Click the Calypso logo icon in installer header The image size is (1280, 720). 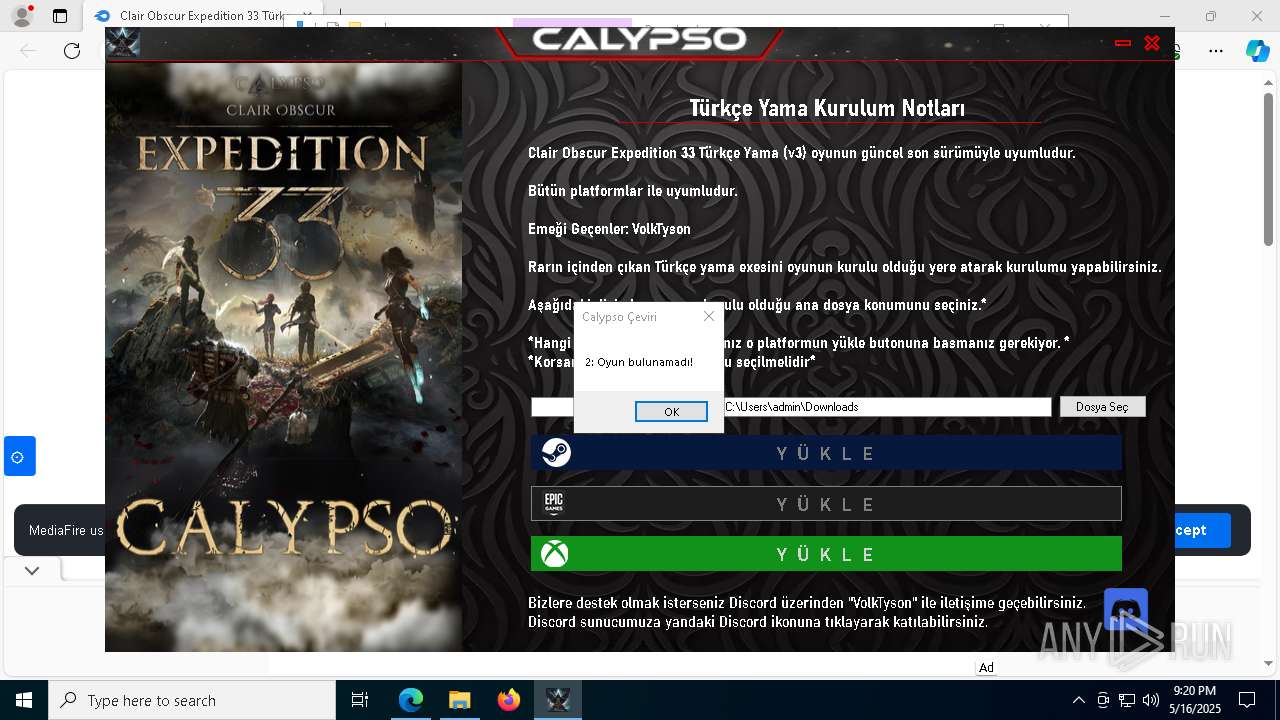tap(123, 43)
